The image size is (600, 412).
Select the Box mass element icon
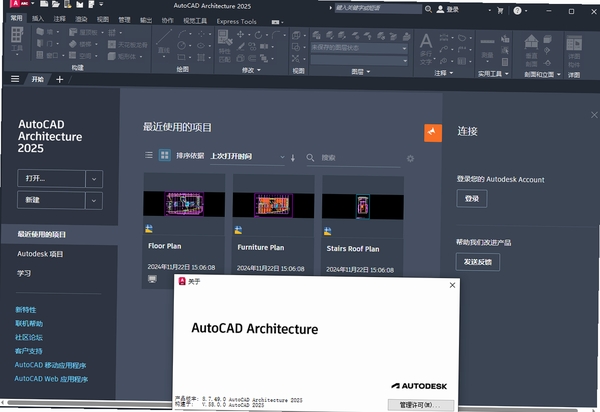(112, 56)
